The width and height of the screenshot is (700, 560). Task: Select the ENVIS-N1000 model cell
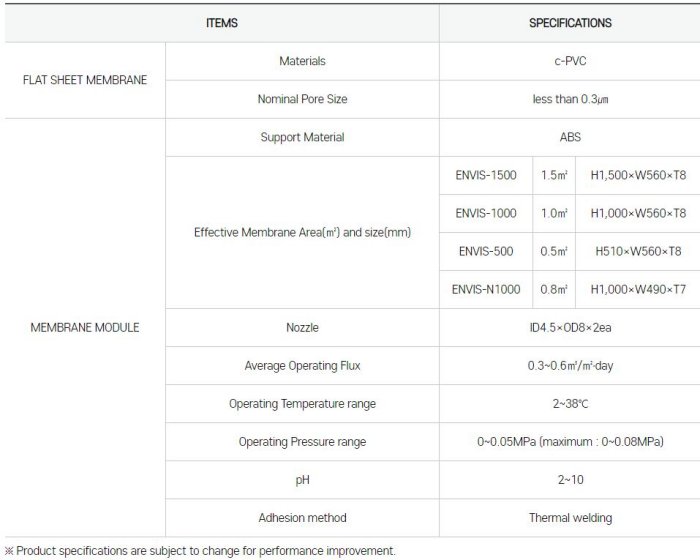pos(486,289)
